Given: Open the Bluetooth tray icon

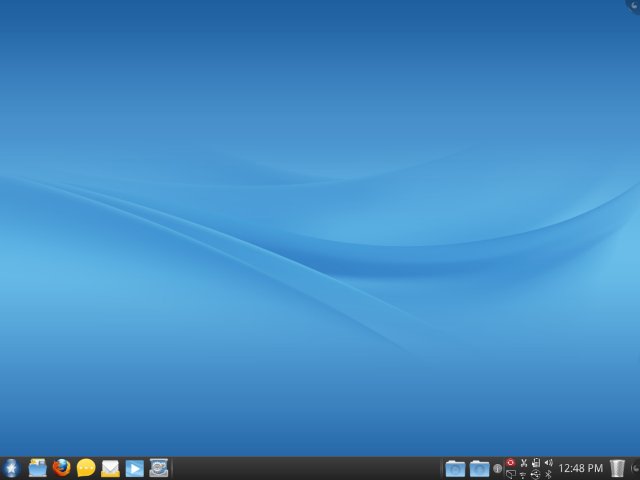Looking at the screenshot, I should (549, 474).
